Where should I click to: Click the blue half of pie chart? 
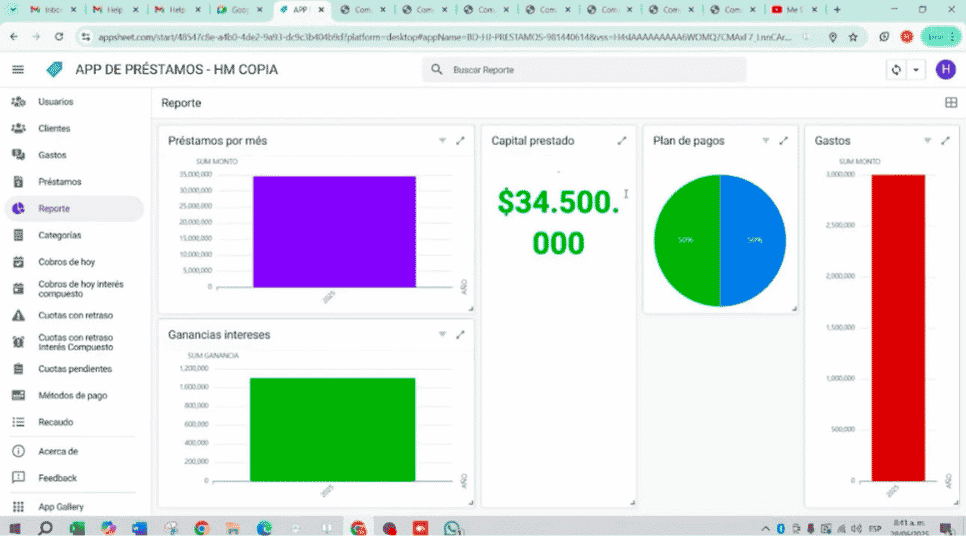click(753, 240)
